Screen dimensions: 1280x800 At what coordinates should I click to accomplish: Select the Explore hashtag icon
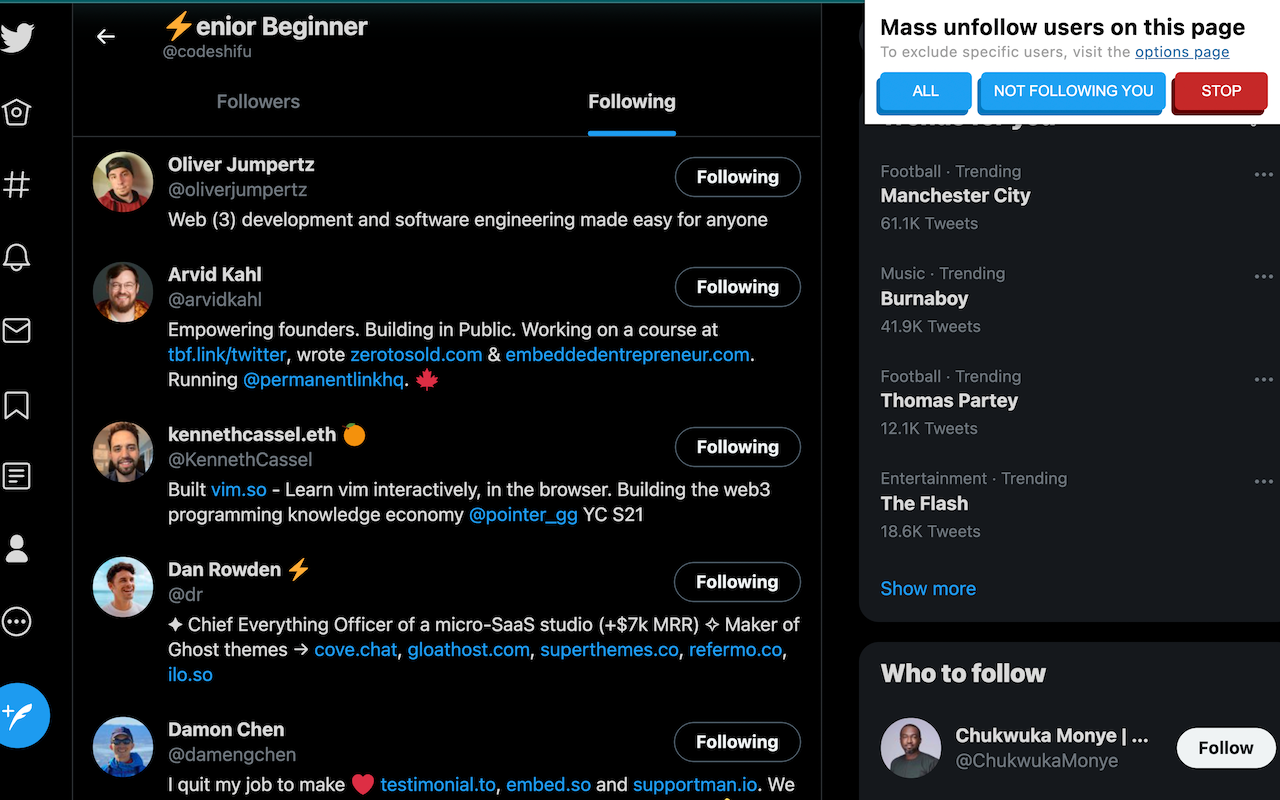[x=16, y=184]
